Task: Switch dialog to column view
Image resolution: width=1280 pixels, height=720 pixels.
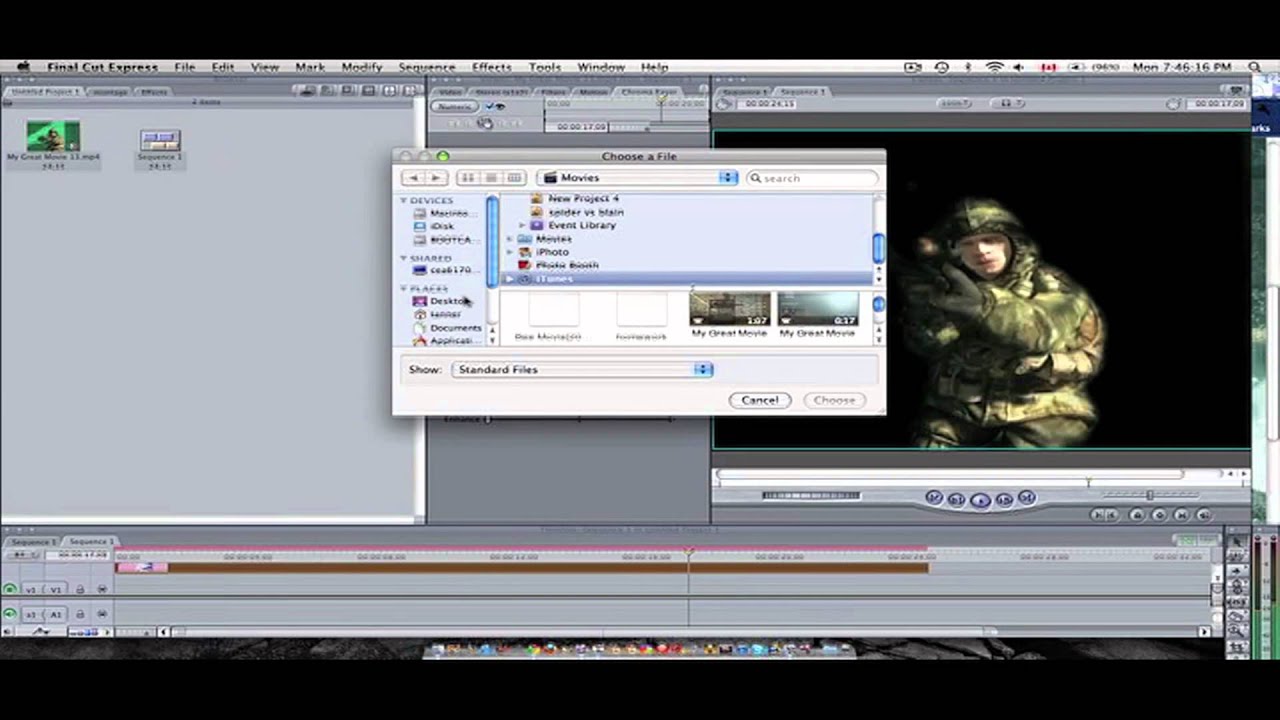Action: tap(514, 178)
